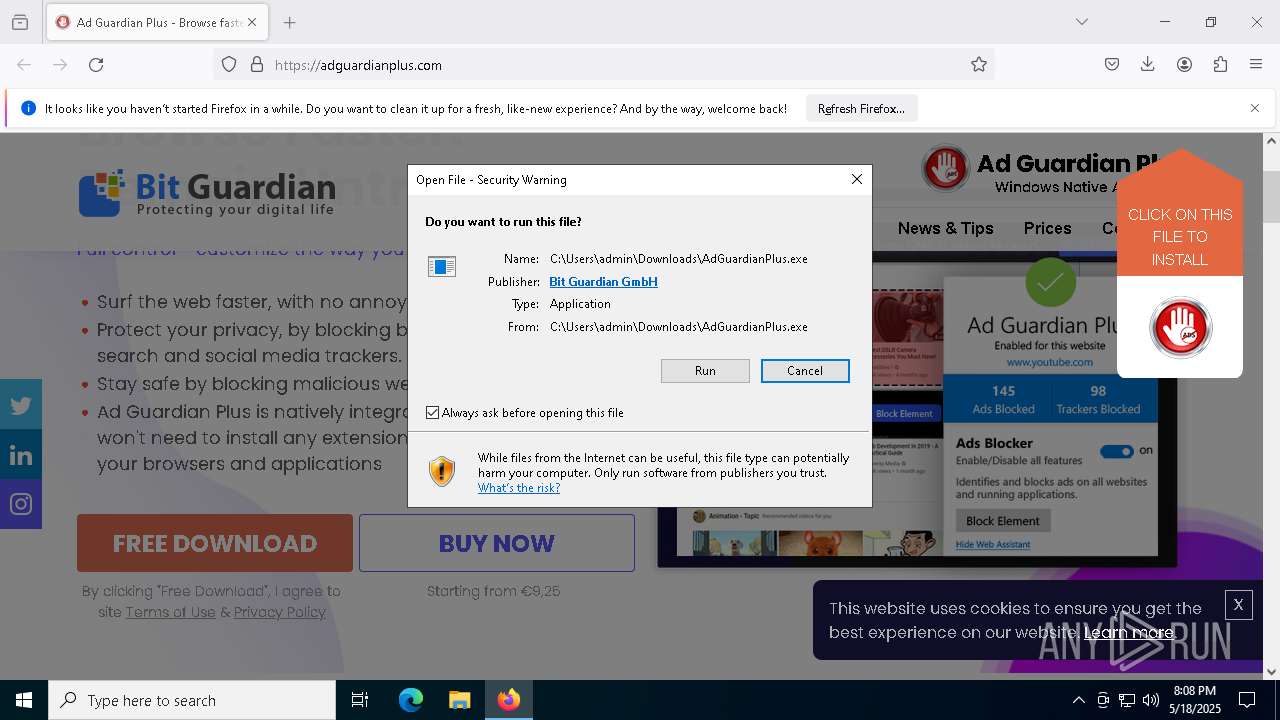Open the Firefox application menu
This screenshot has width=1280, height=720.
(x=1256, y=65)
